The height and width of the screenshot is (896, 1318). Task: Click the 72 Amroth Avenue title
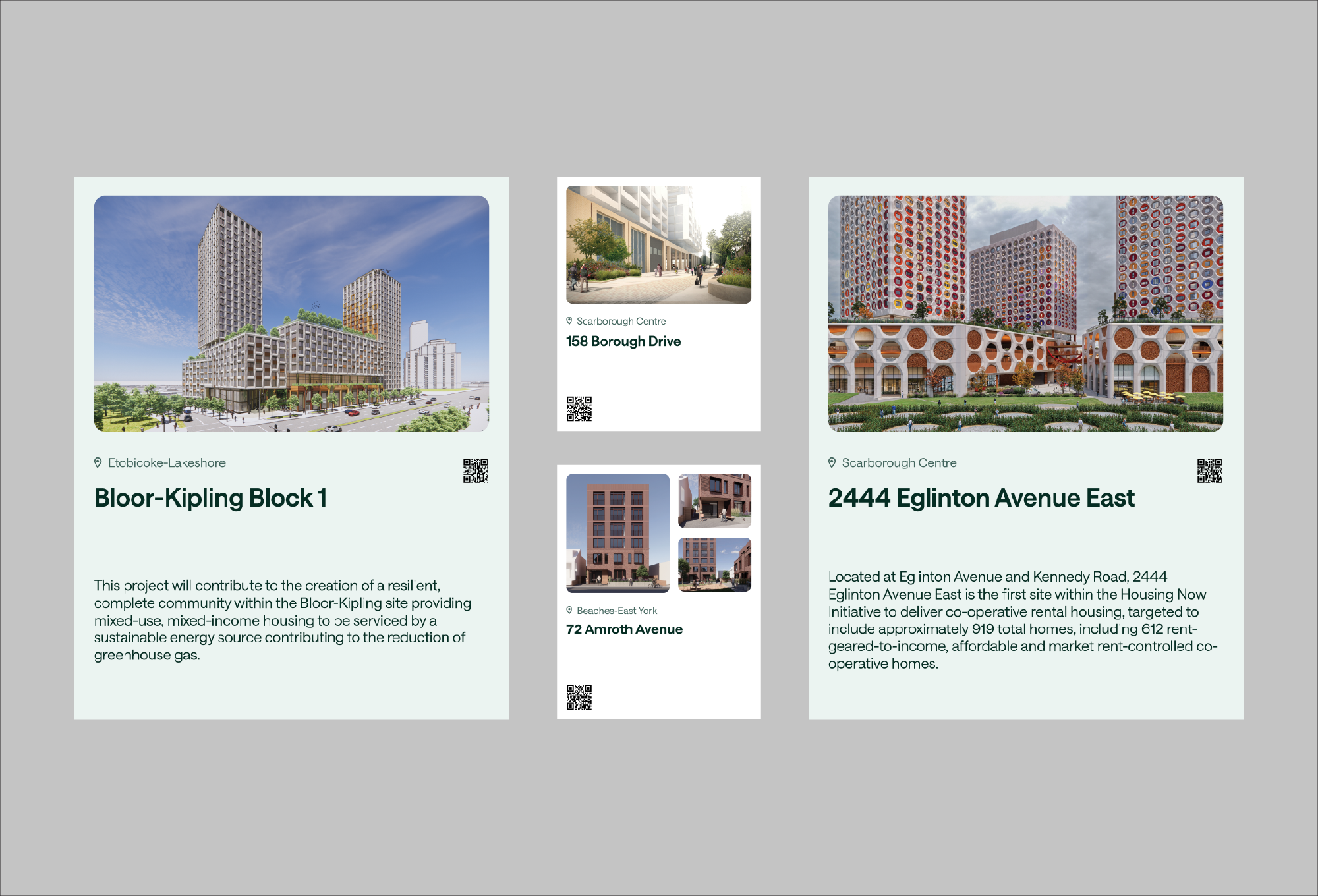pyautogui.click(x=624, y=629)
